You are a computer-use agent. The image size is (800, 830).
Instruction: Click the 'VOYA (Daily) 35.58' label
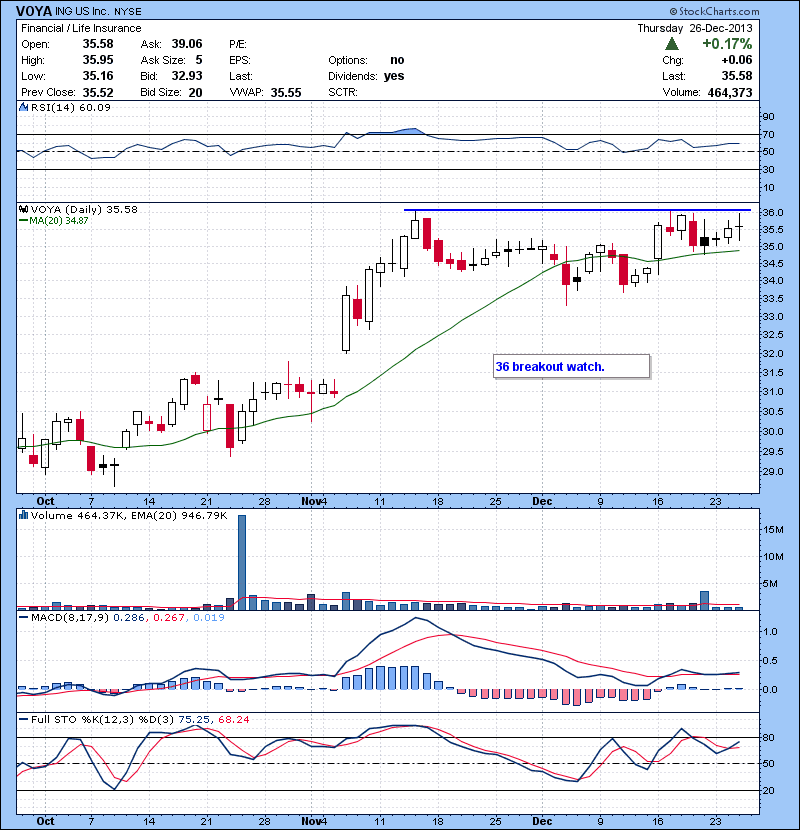coord(84,209)
